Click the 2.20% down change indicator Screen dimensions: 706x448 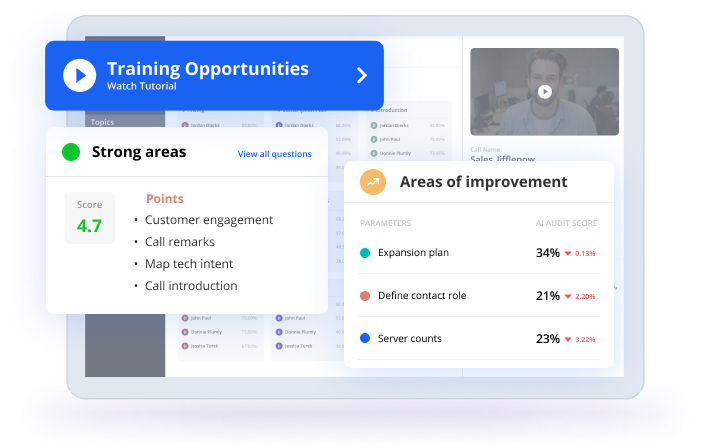click(580, 296)
